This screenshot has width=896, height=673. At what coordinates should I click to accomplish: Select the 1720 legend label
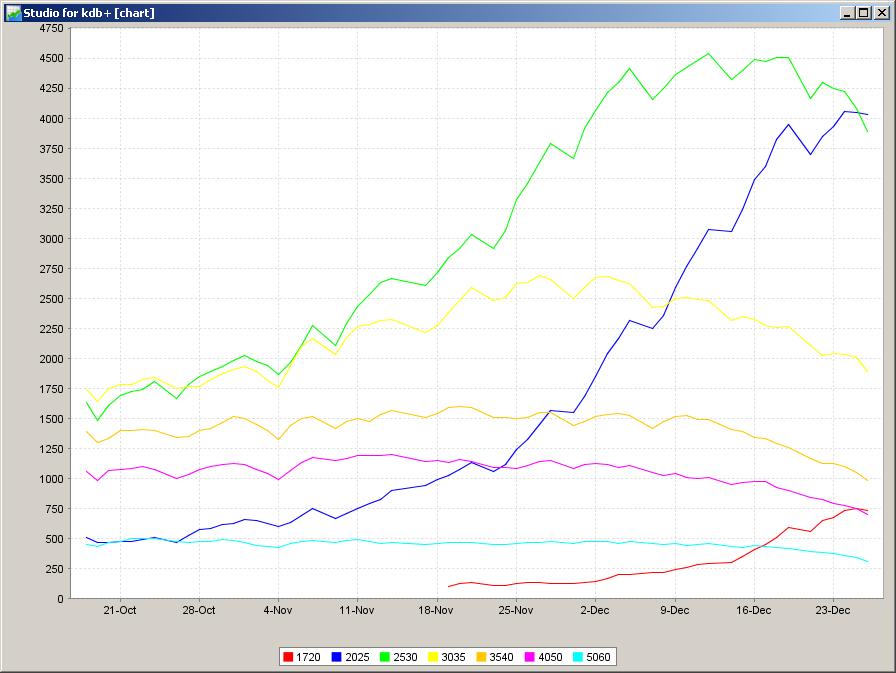click(x=308, y=657)
